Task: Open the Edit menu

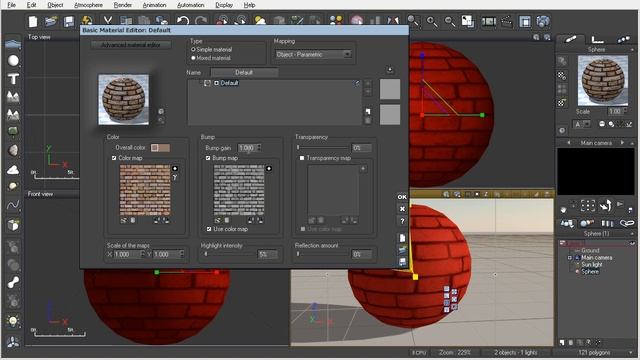Action: click(x=31, y=5)
